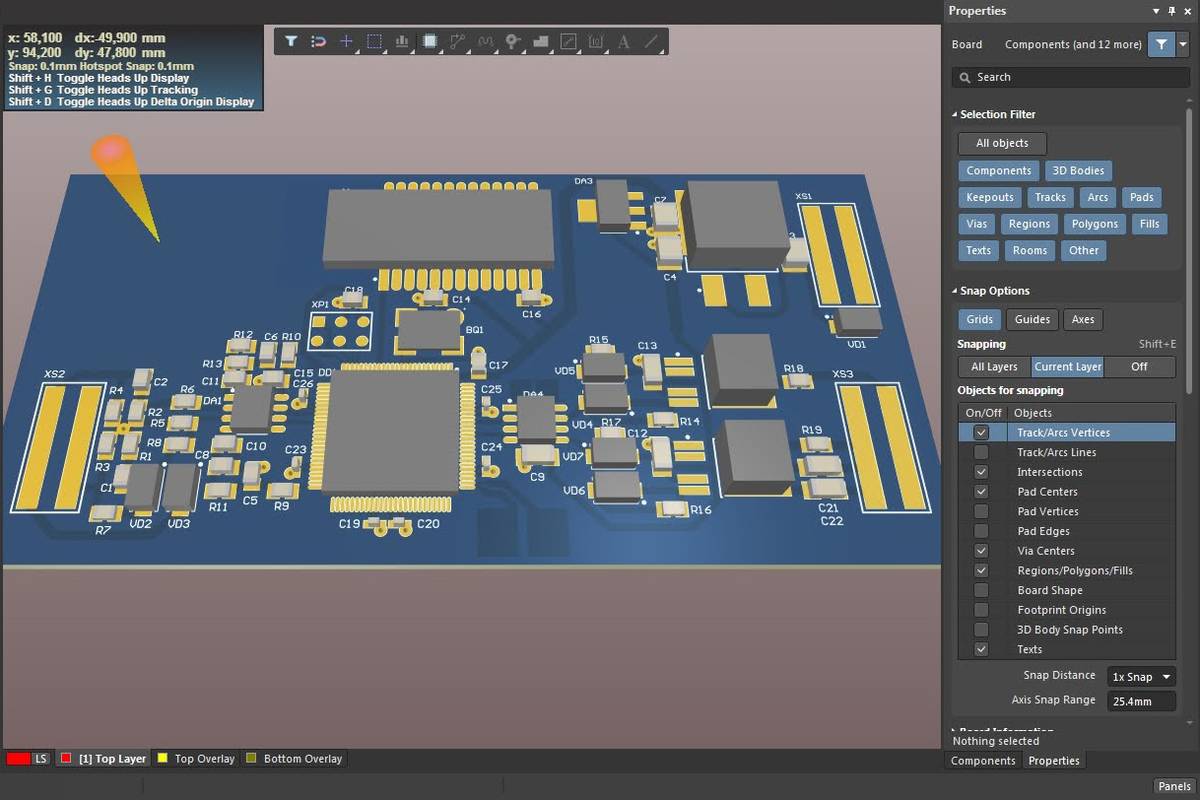Open the Selection Filter tool in Active Bar

pos(291,42)
